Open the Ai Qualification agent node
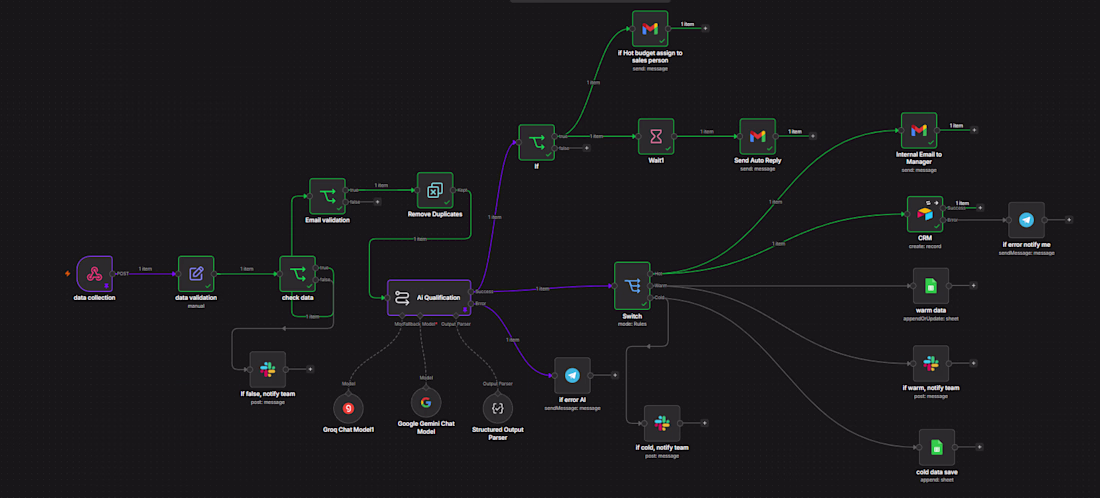Viewport: 1100px width, 498px height. coord(429,297)
